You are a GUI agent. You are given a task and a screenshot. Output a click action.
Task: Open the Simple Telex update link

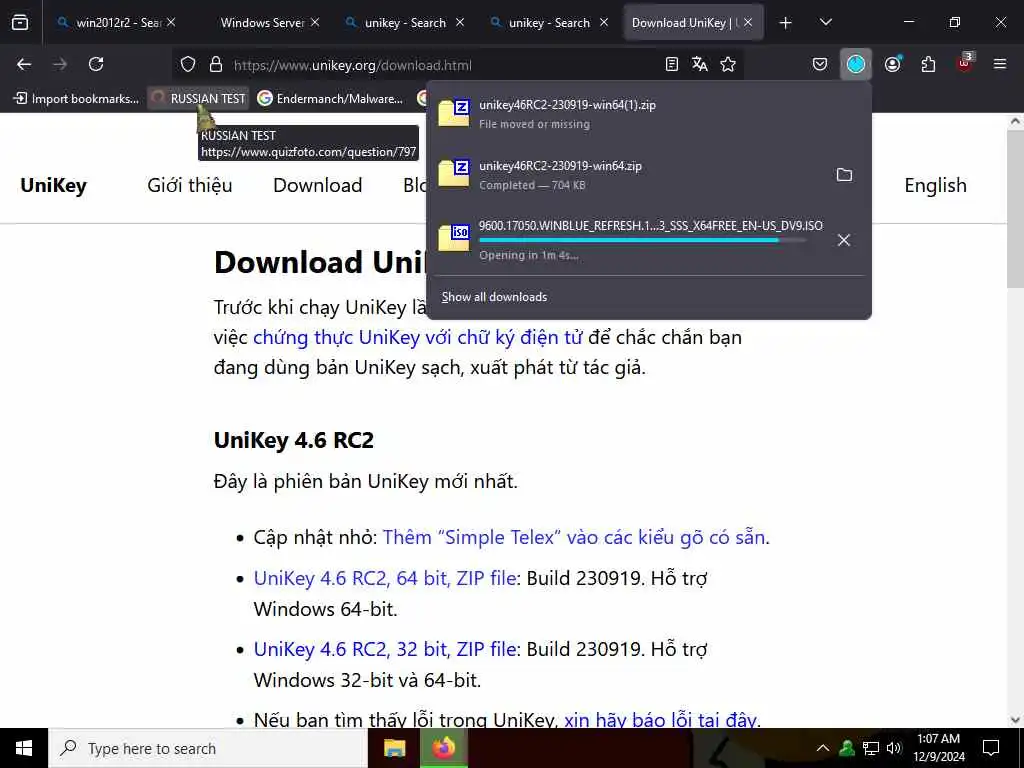576,537
